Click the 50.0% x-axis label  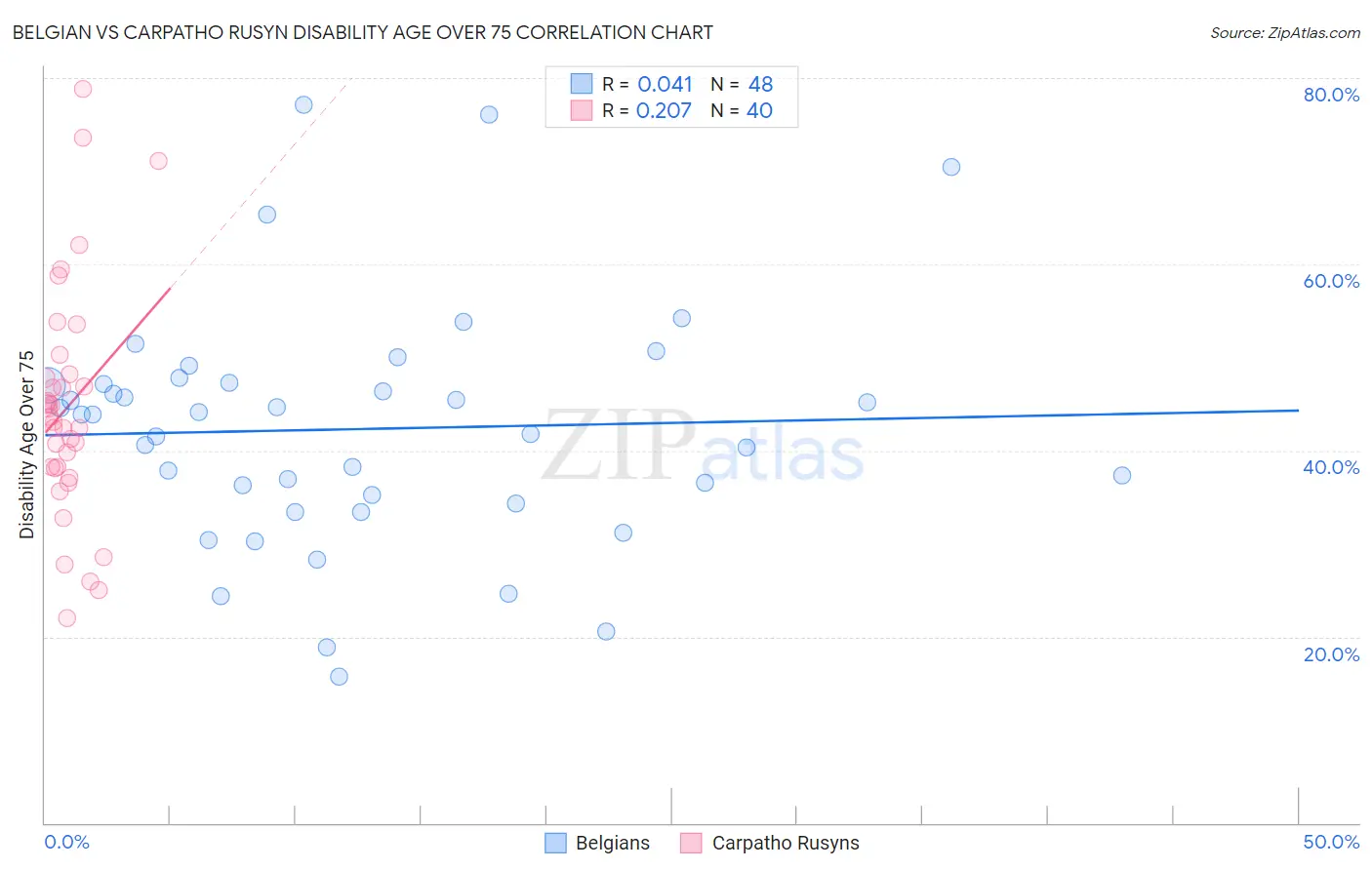[1331, 842]
